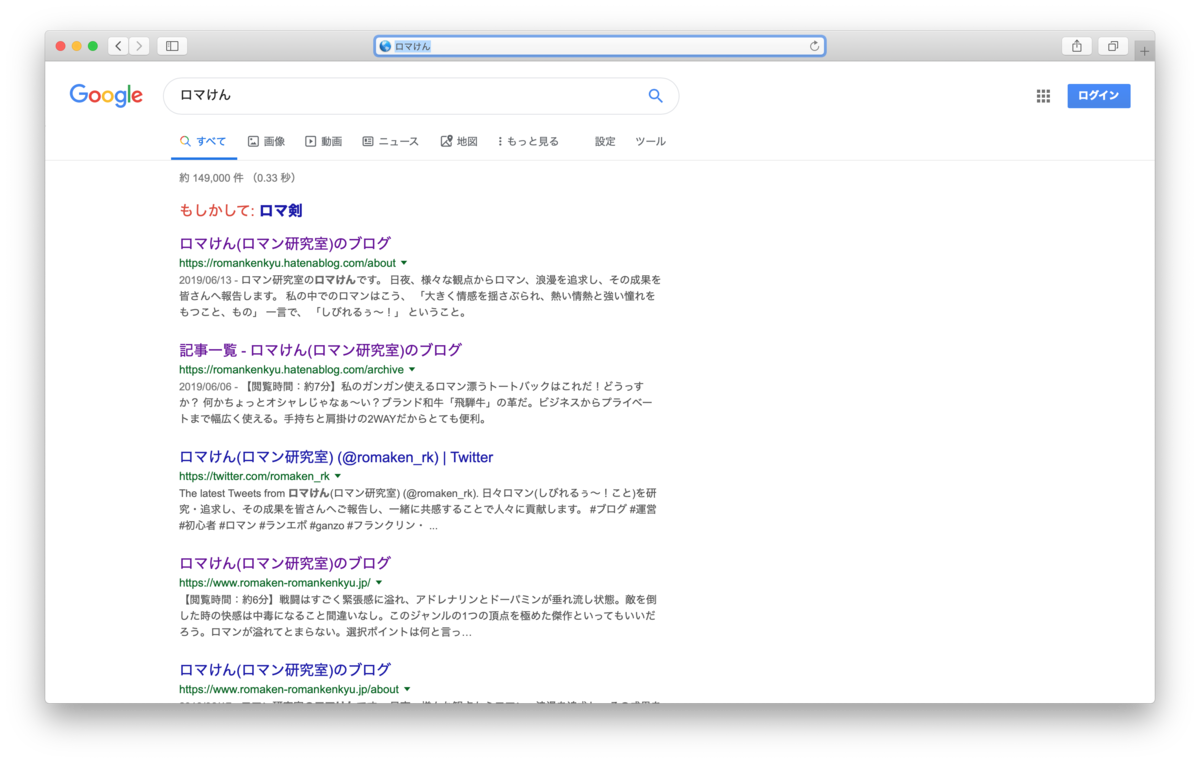Click the もしかして: label
The width and height of the screenshot is (1200, 763).
tap(217, 211)
